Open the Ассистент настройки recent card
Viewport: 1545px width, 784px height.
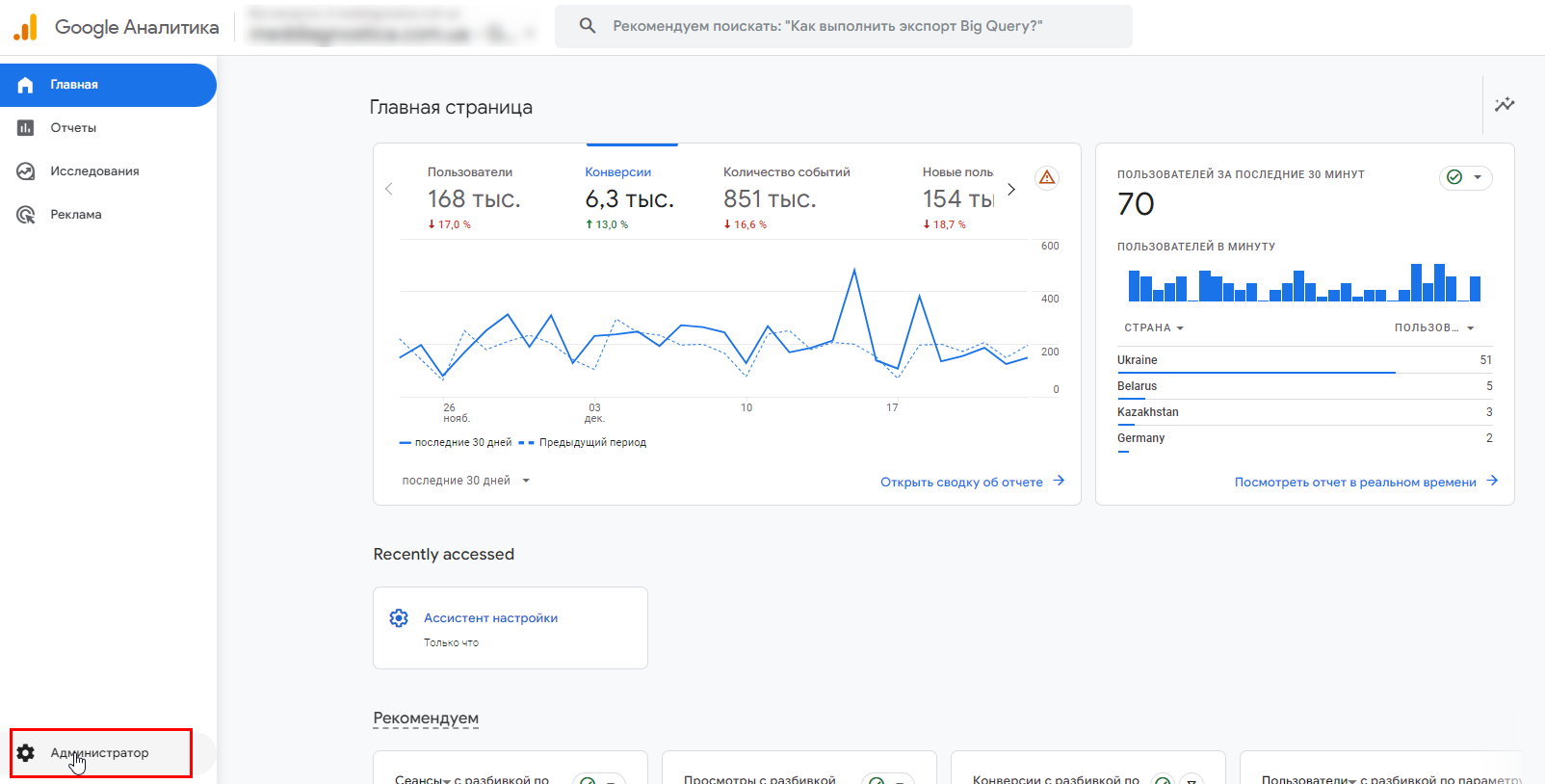click(511, 628)
